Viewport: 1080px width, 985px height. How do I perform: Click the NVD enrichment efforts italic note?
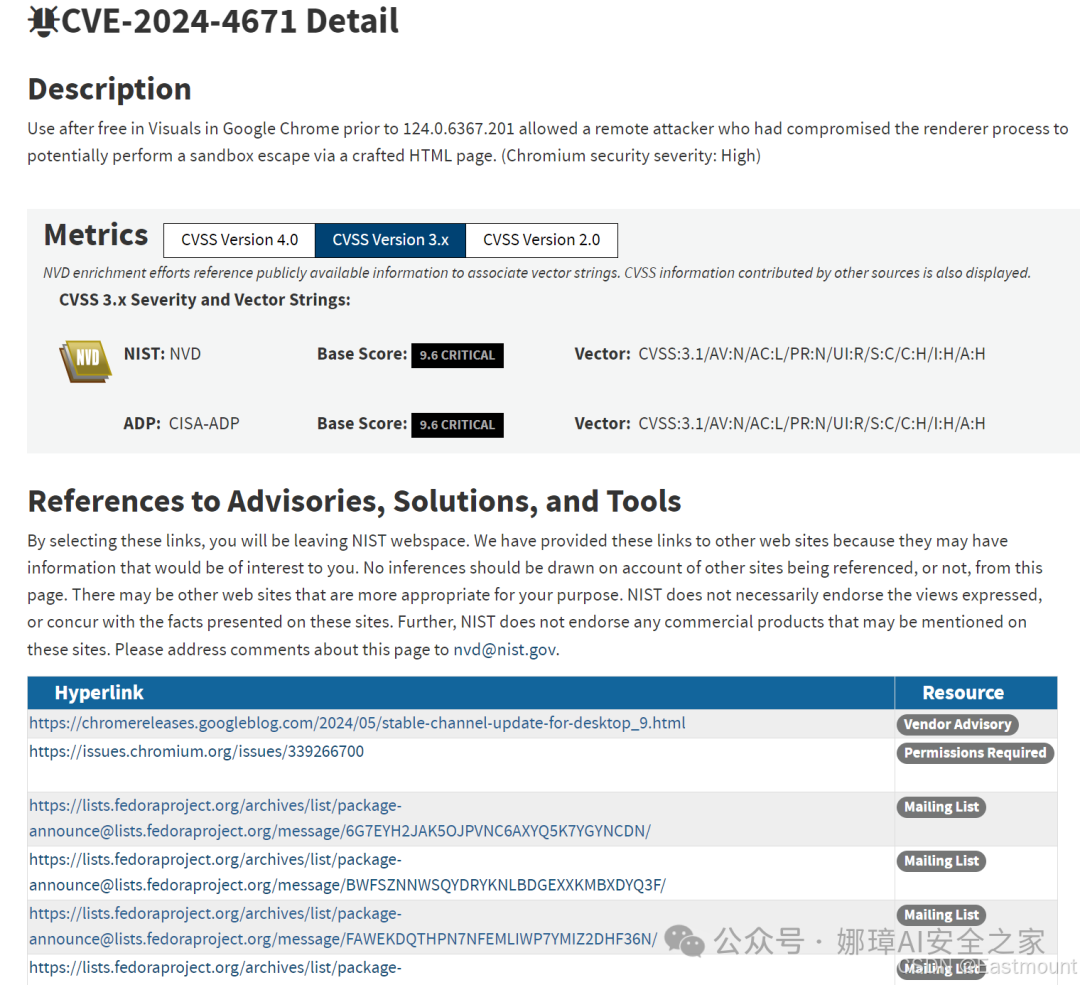coord(537,273)
